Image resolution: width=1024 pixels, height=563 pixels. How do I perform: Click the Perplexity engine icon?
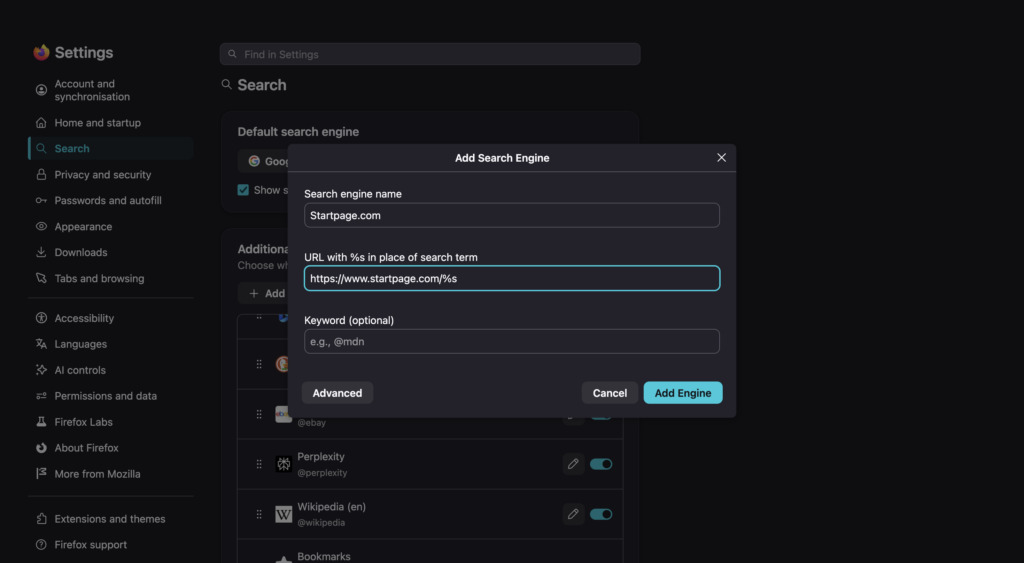[283, 464]
